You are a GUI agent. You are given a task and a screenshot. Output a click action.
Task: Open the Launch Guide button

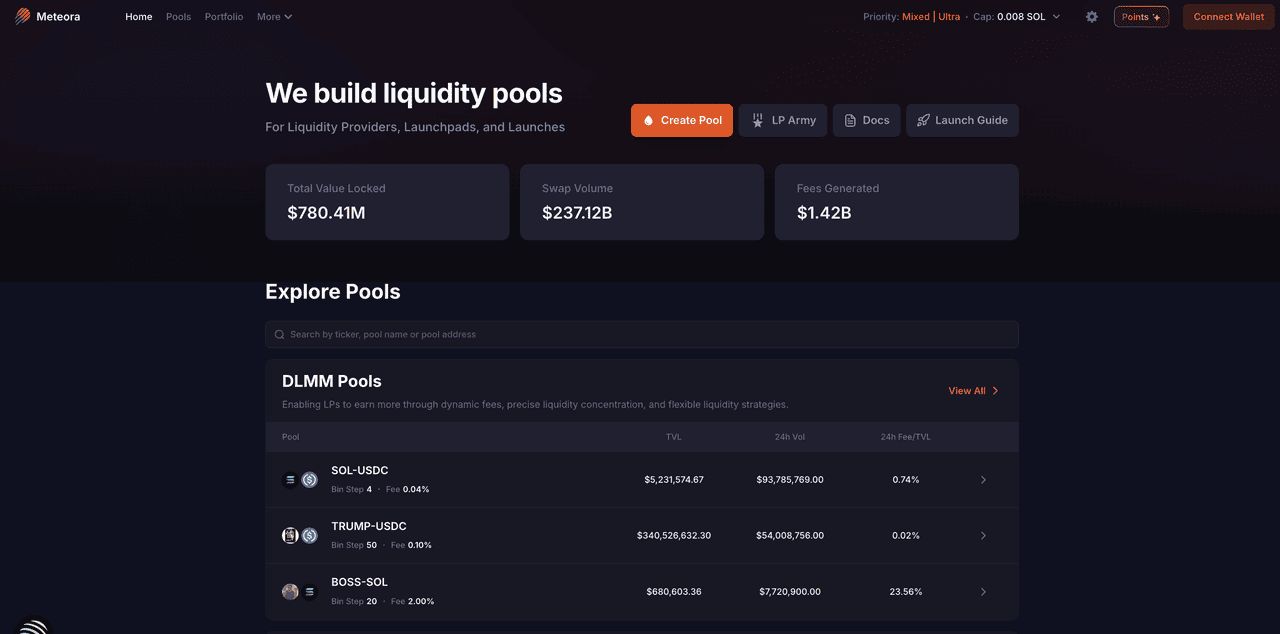[962, 120]
